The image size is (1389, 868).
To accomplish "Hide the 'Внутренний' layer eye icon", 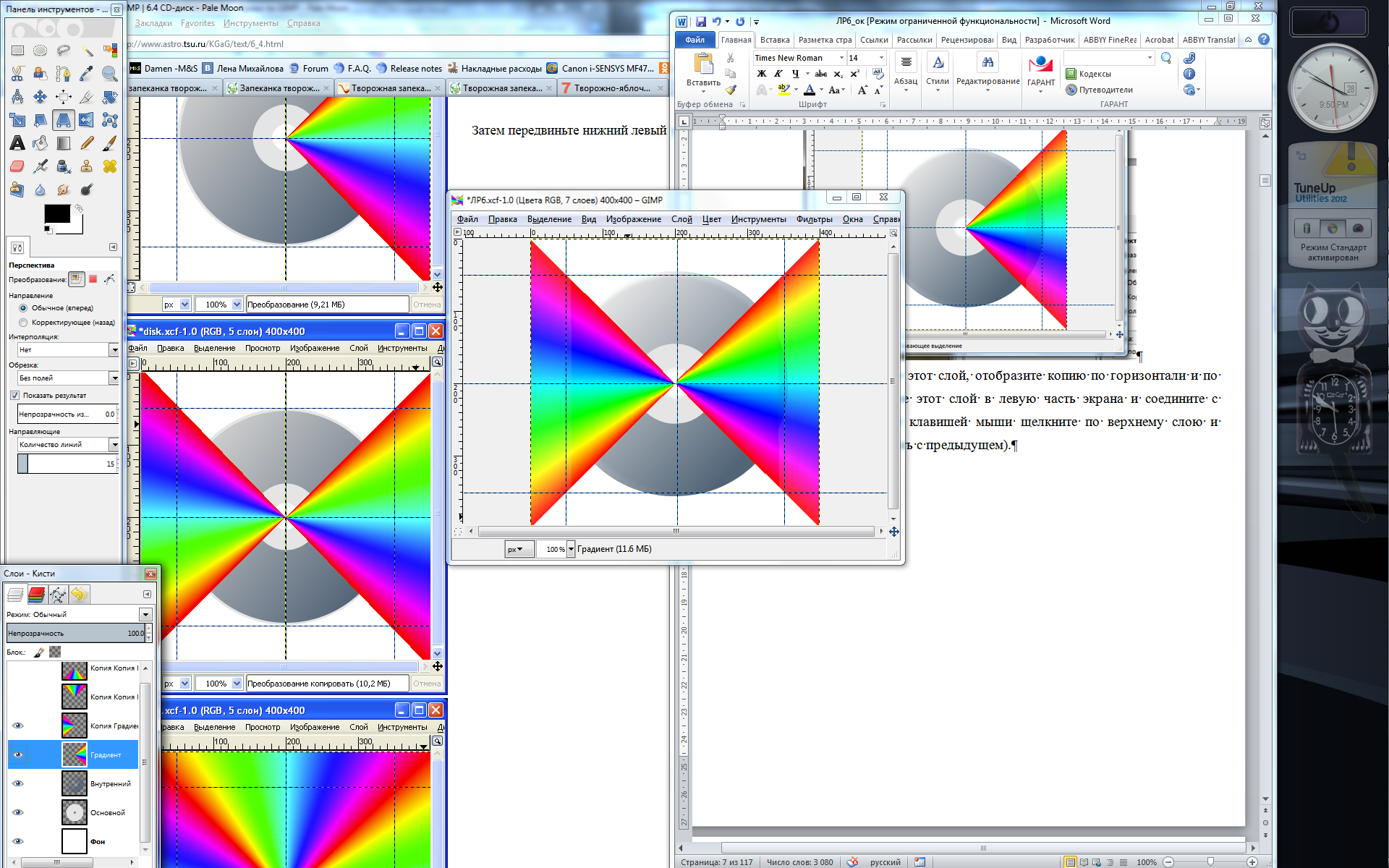I will [x=18, y=783].
